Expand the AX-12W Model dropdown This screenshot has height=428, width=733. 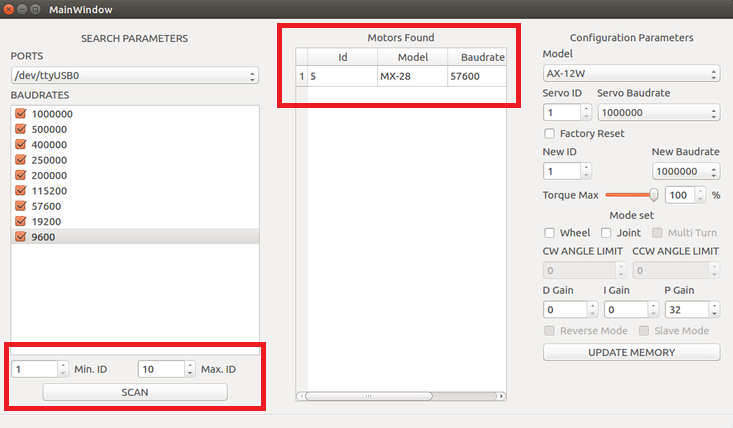[630, 74]
